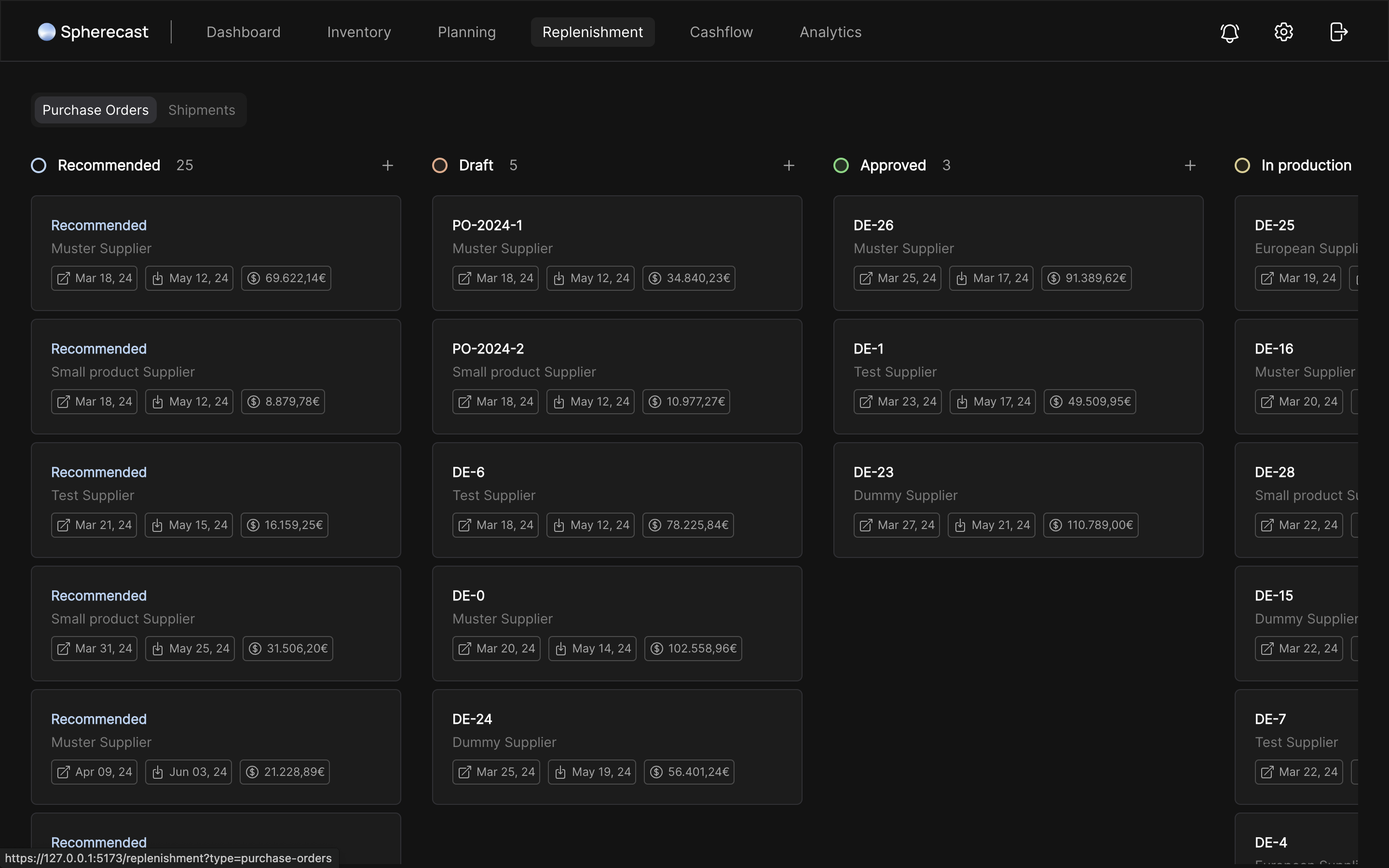Navigate to Inventory

tap(359, 32)
